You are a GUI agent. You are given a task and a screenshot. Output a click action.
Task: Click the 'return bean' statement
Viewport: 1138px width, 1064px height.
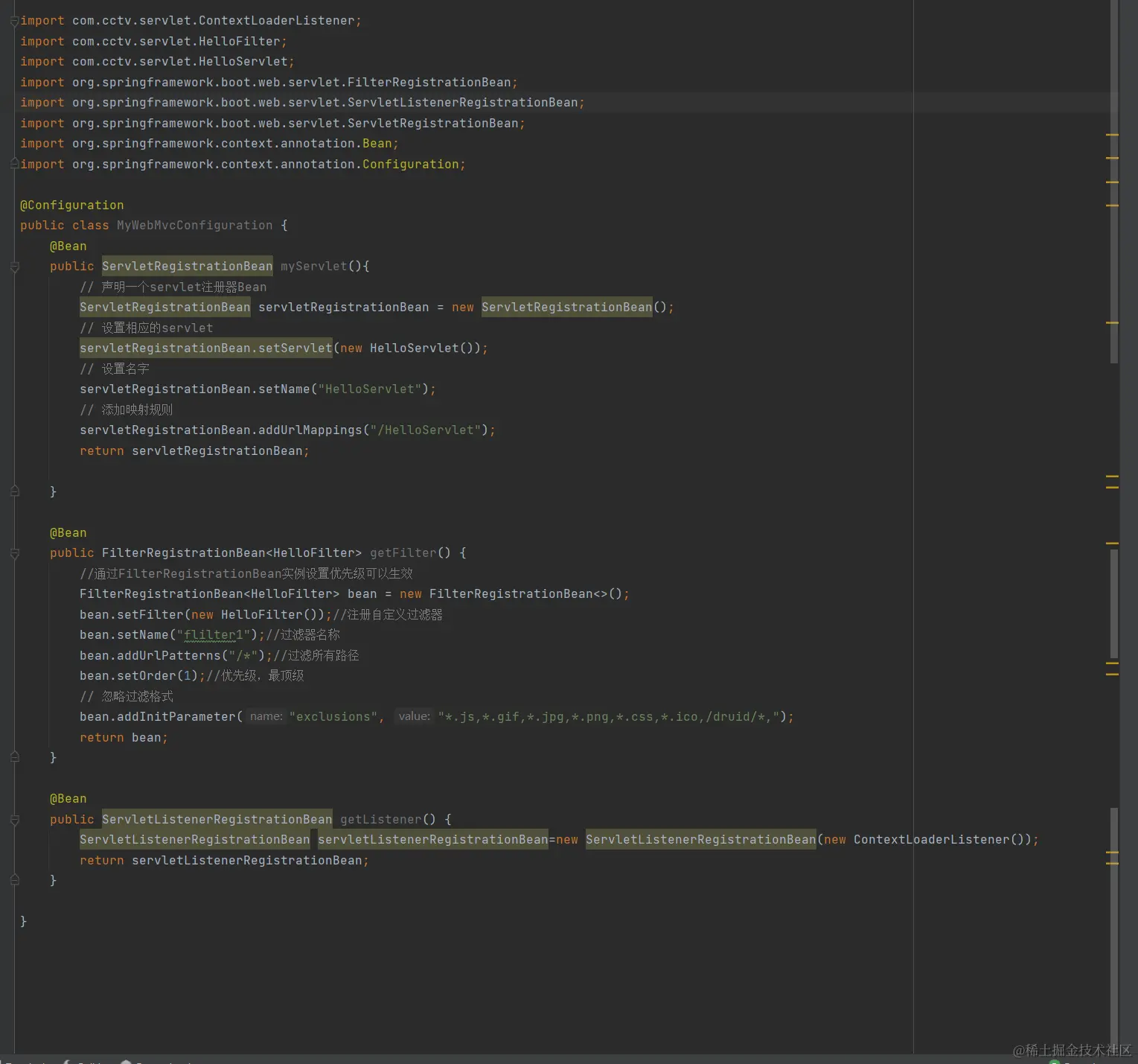coord(124,737)
